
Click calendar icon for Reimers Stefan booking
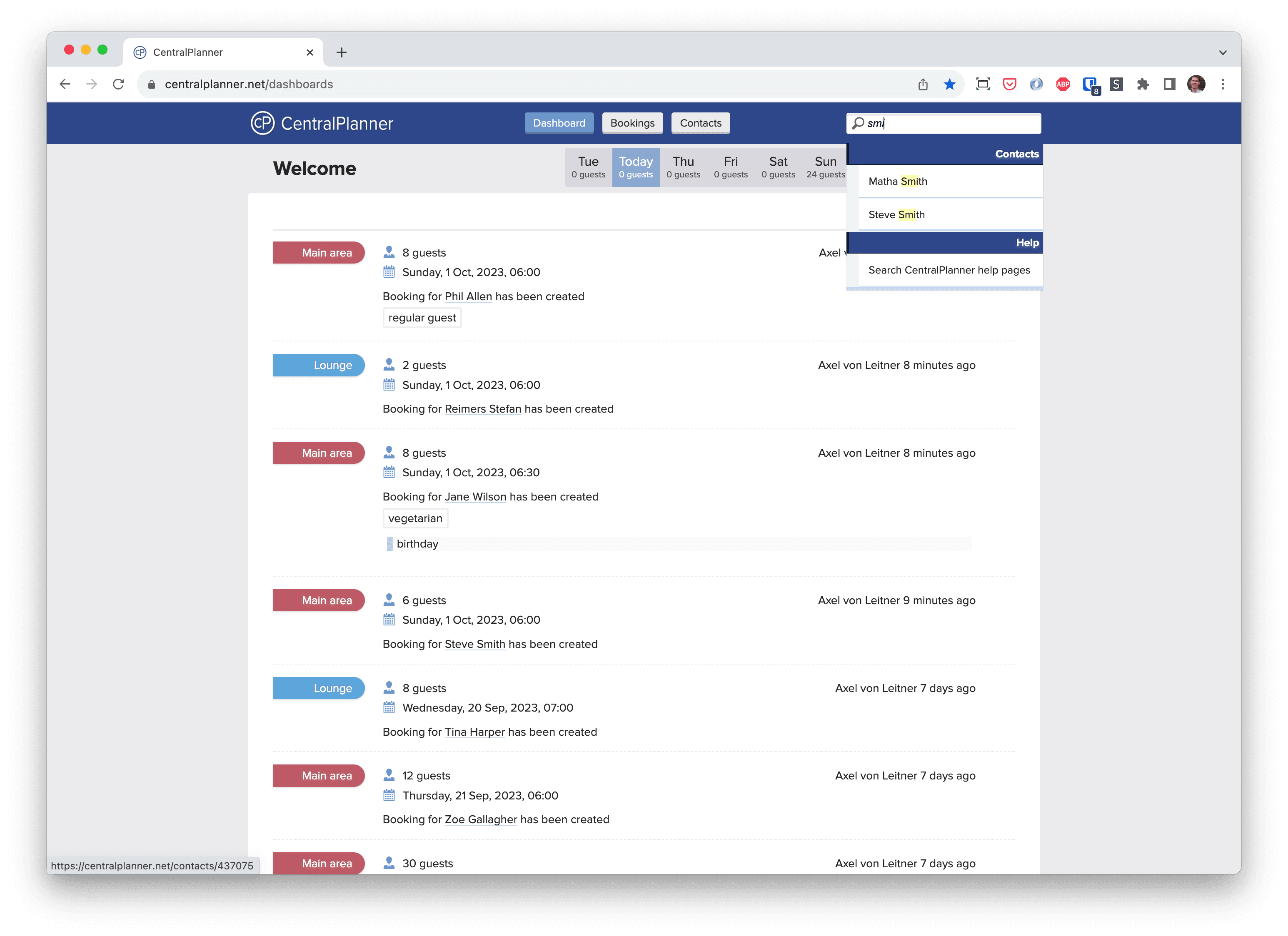click(389, 384)
